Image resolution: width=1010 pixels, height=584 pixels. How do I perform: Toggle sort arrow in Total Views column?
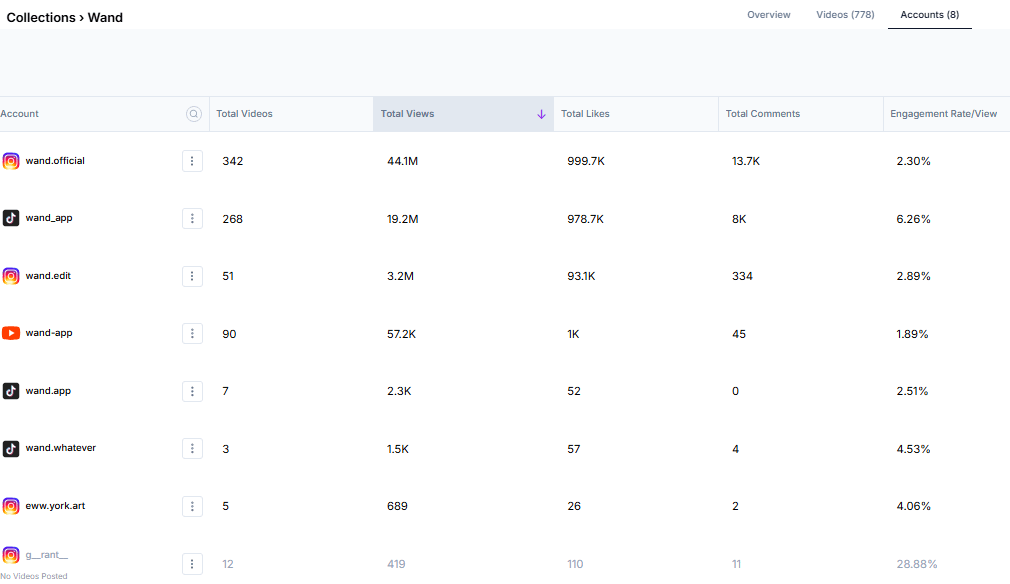[541, 114]
